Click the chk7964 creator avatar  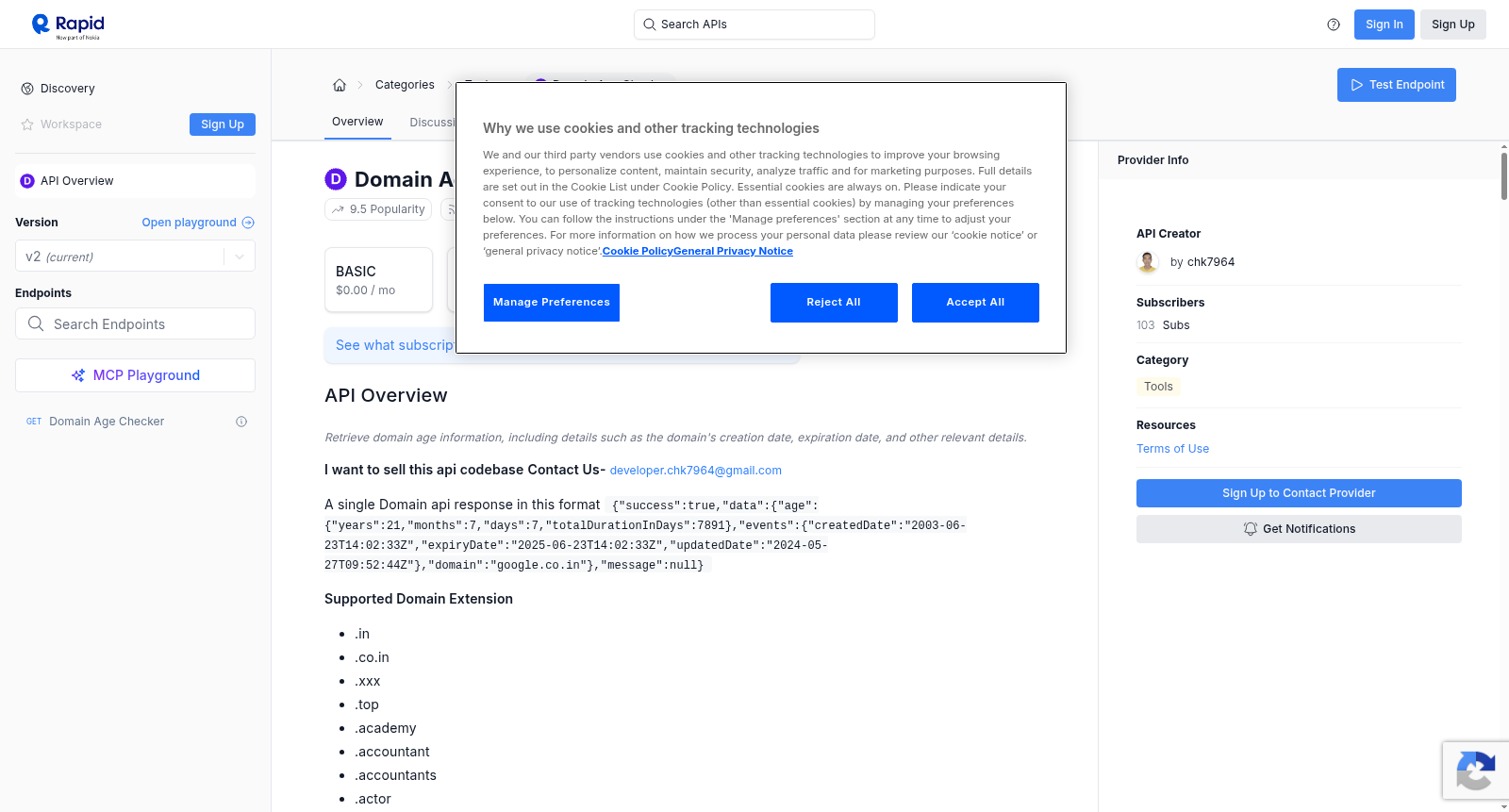[1148, 262]
